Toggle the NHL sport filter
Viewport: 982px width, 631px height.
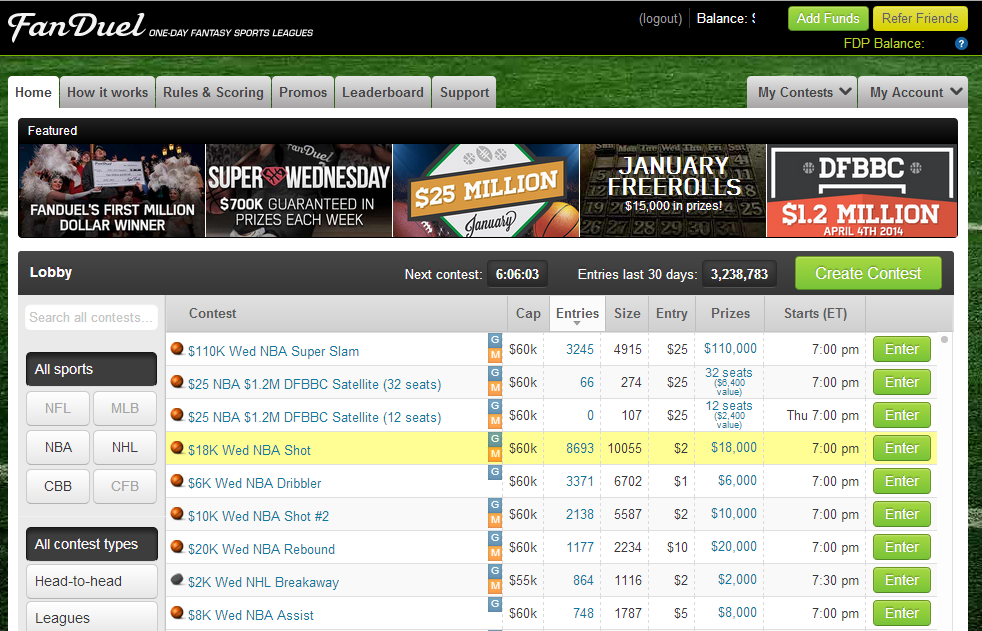pyautogui.click(x=124, y=447)
